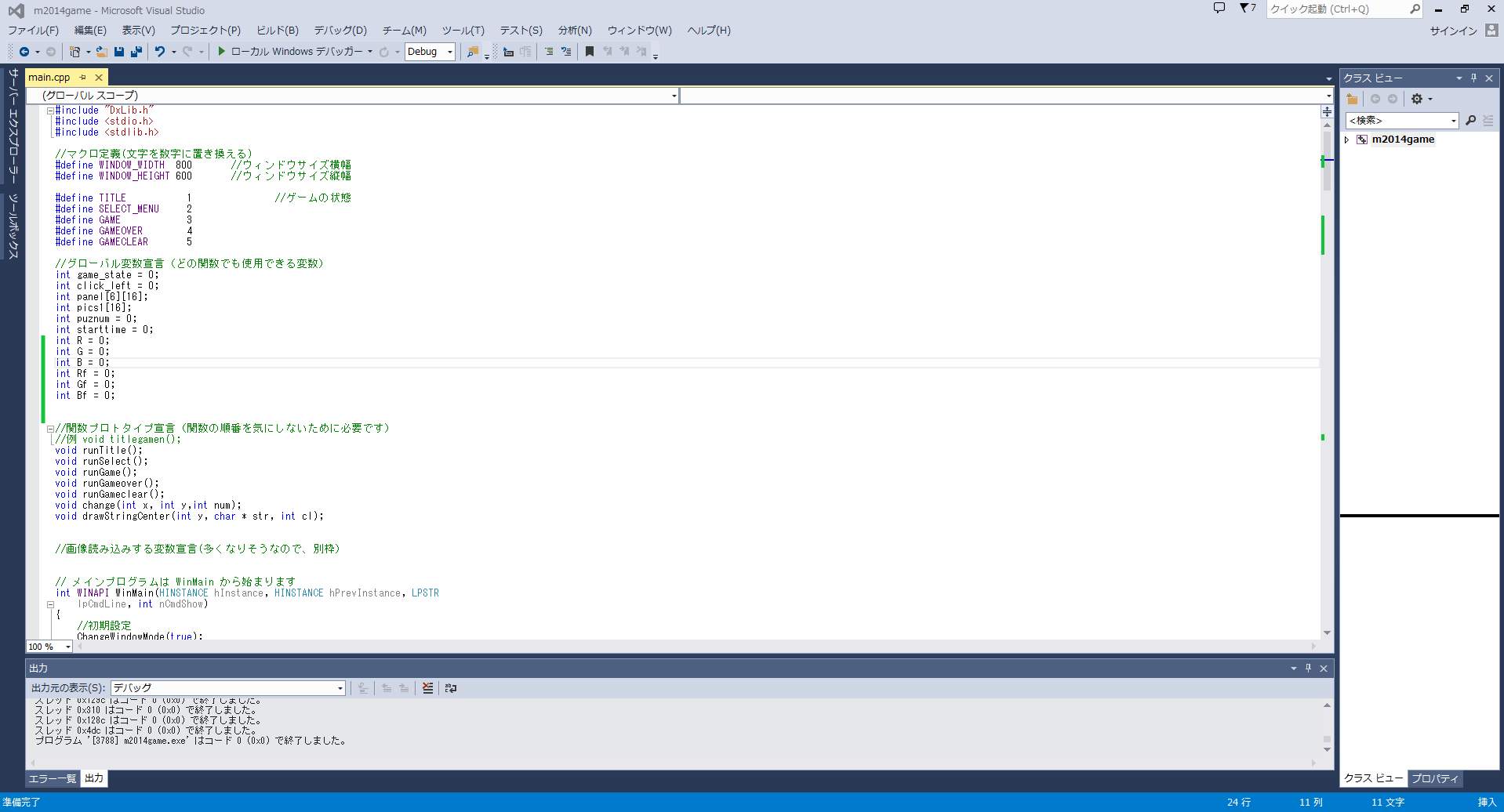Expand the m2014game tree node
Screen dimensions: 1504x812
(x=1347, y=140)
